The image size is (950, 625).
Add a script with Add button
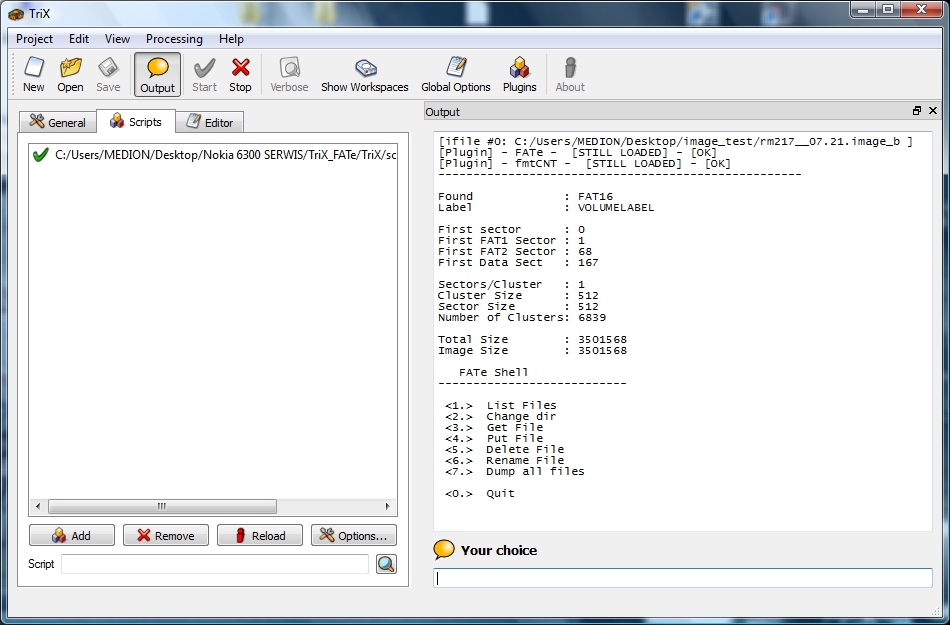(x=71, y=535)
